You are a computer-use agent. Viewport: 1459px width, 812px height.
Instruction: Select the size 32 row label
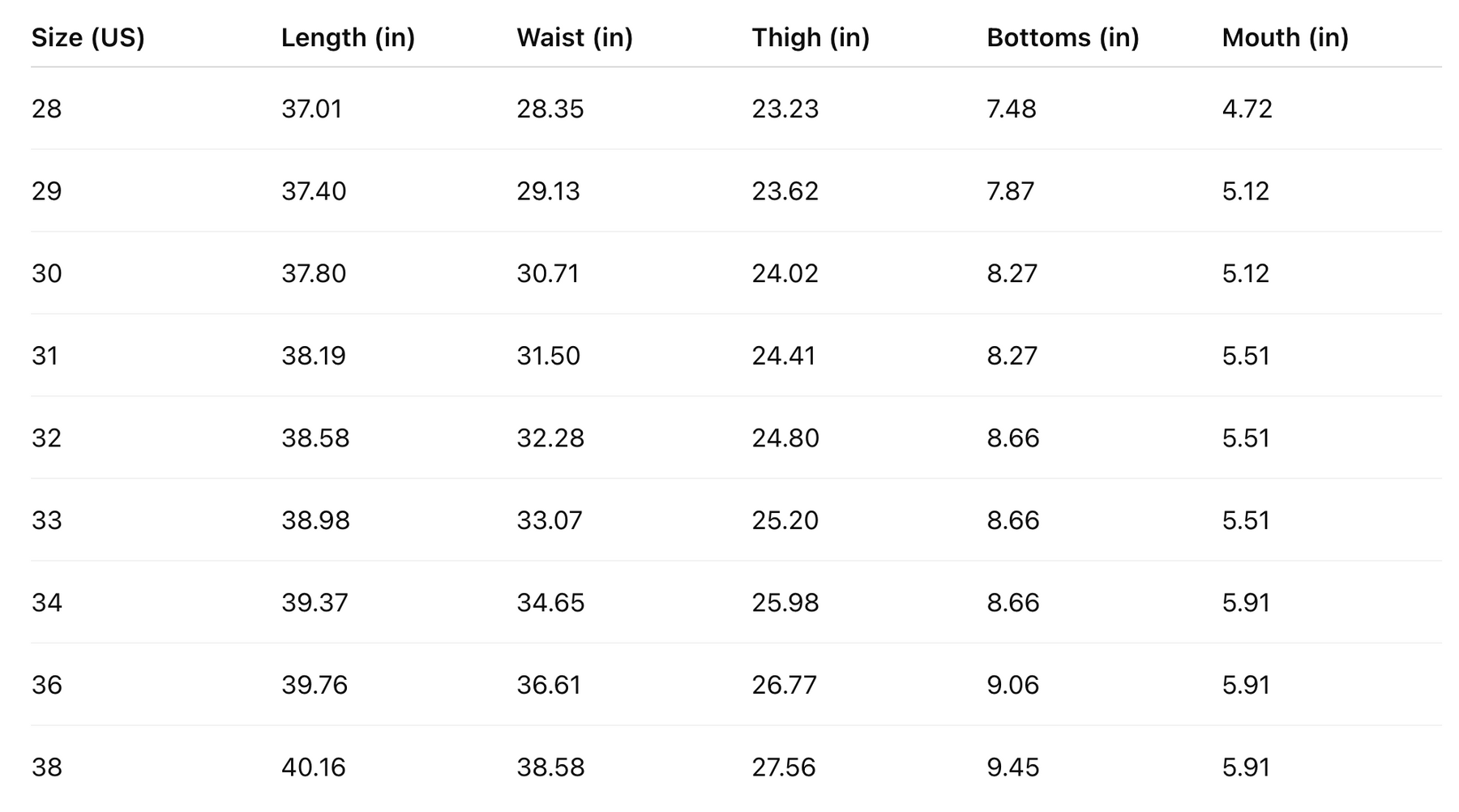[46, 438]
